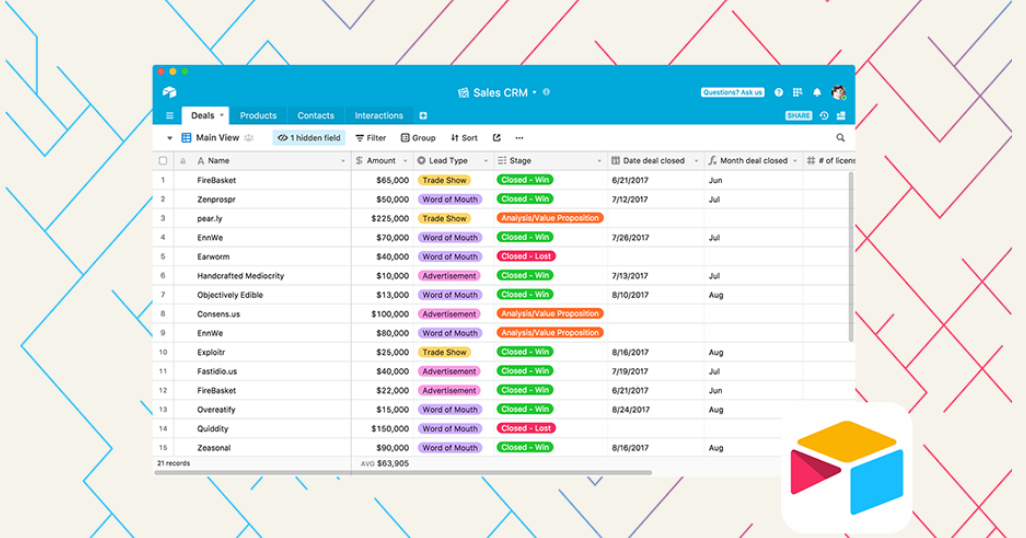Open the Month deal closed column dropdown

click(795, 161)
